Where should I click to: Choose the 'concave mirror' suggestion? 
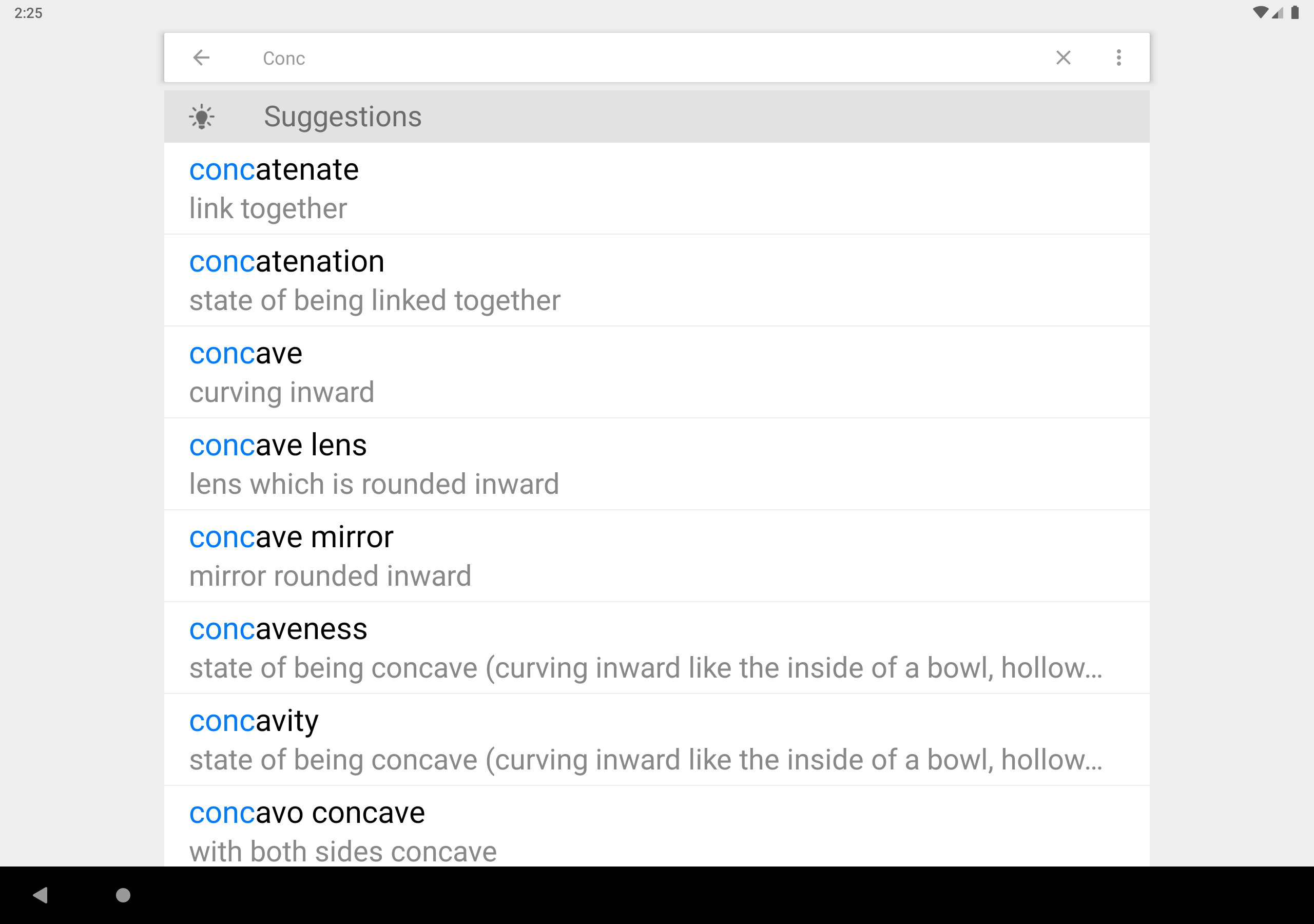click(656, 556)
